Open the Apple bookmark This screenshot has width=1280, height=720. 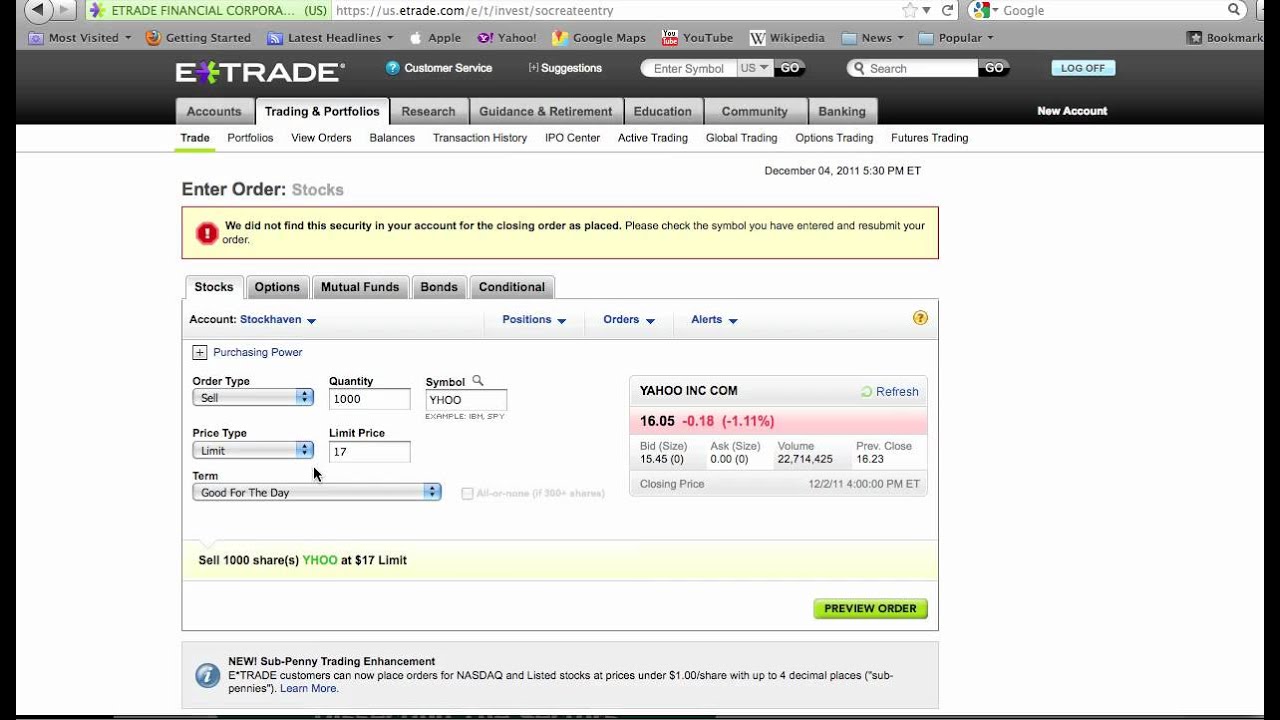(435, 38)
